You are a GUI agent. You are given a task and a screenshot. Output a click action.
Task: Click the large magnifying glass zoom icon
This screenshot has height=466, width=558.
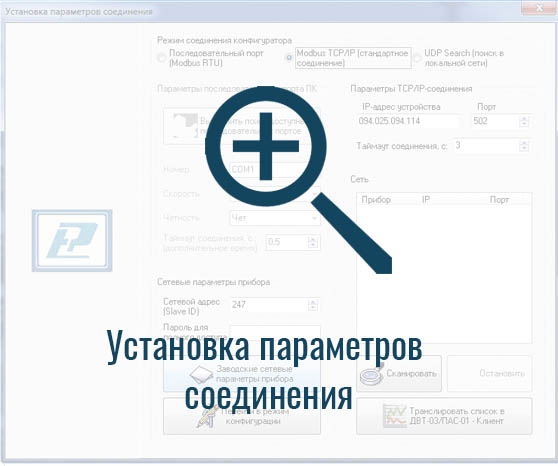pos(298,180)
